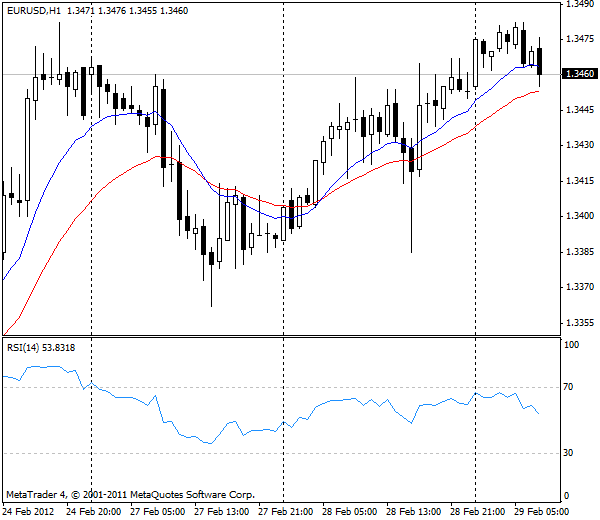Click the current price marker 1.3460
600x520 pixels.
click(580, 73)
